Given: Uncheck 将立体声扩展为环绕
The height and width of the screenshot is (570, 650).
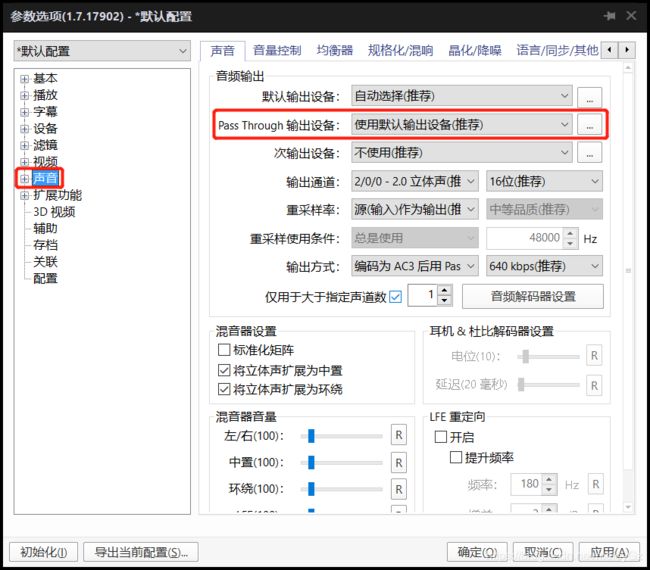Looking at the screenshot, I should coord(224,389).
